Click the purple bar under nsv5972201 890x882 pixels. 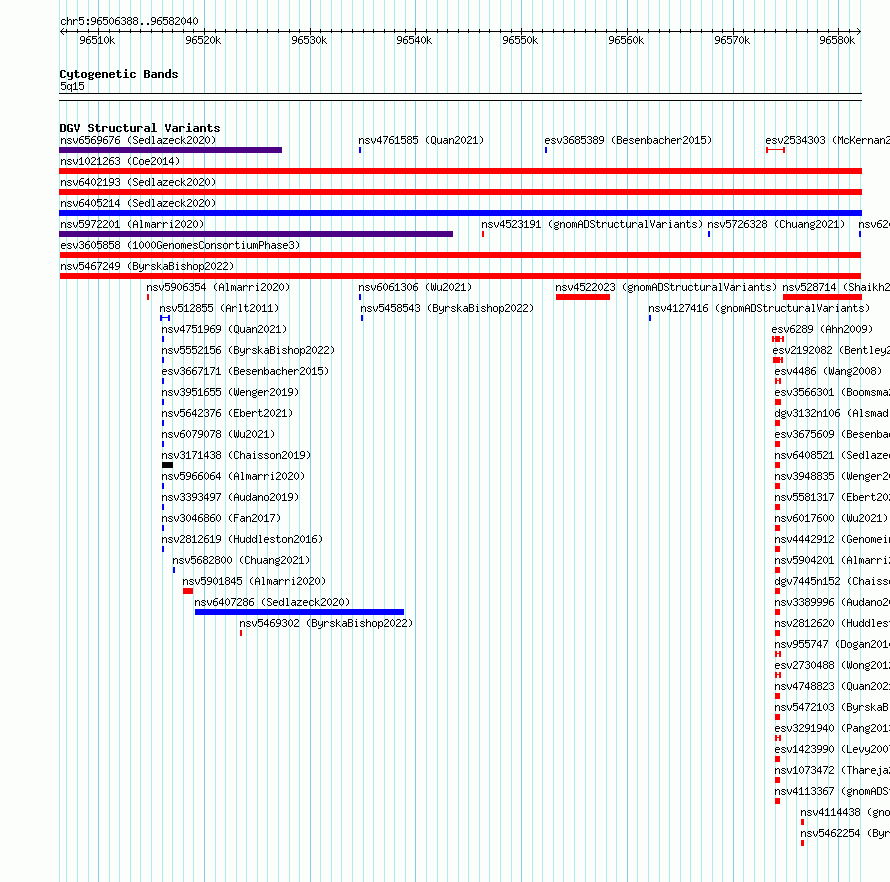pos(256,234)
